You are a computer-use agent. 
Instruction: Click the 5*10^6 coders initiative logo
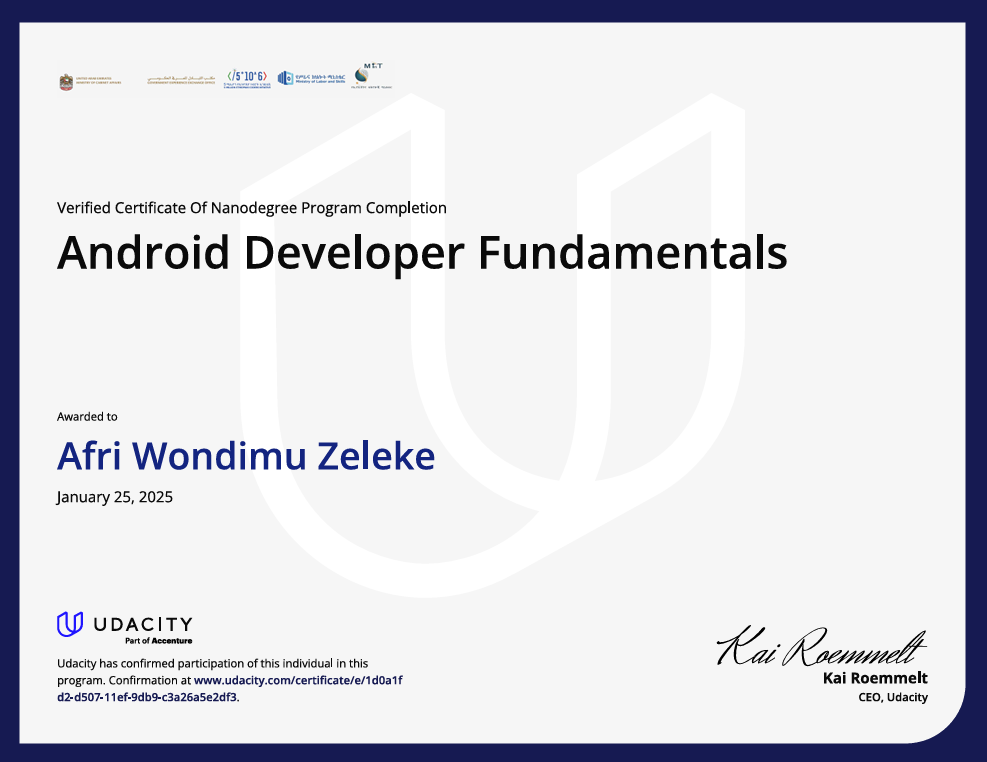(248, 79)
